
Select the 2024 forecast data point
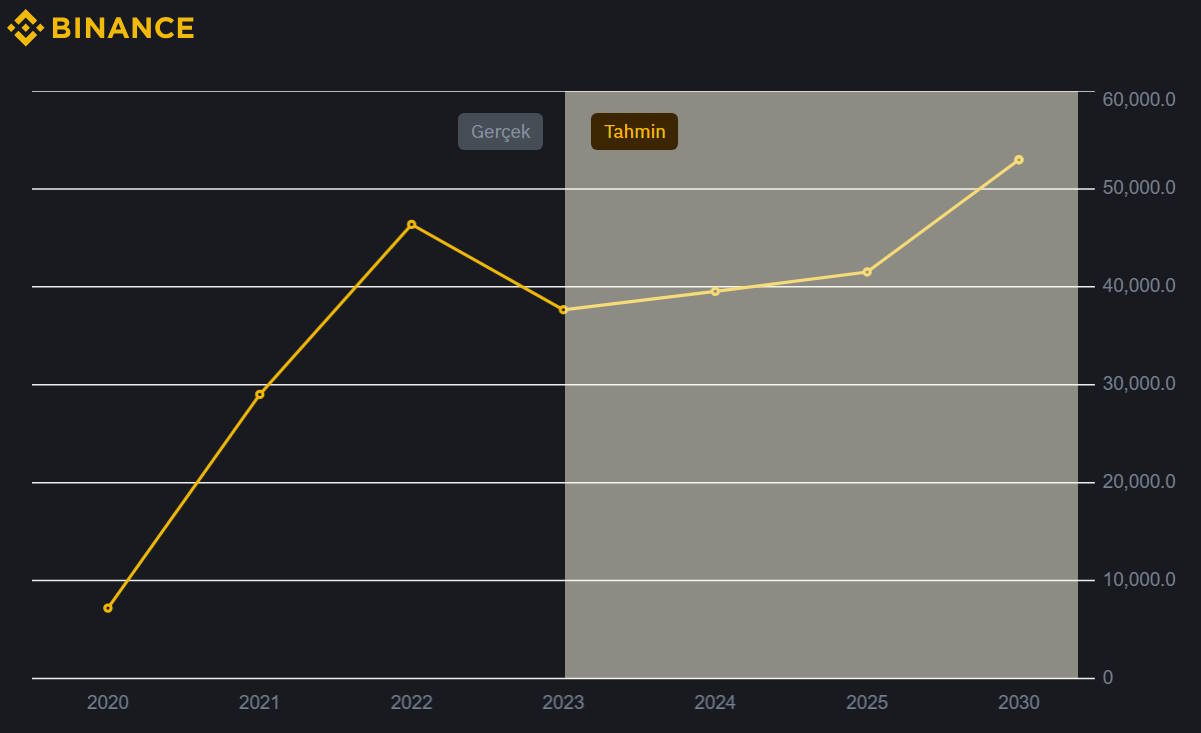(715, 291)
